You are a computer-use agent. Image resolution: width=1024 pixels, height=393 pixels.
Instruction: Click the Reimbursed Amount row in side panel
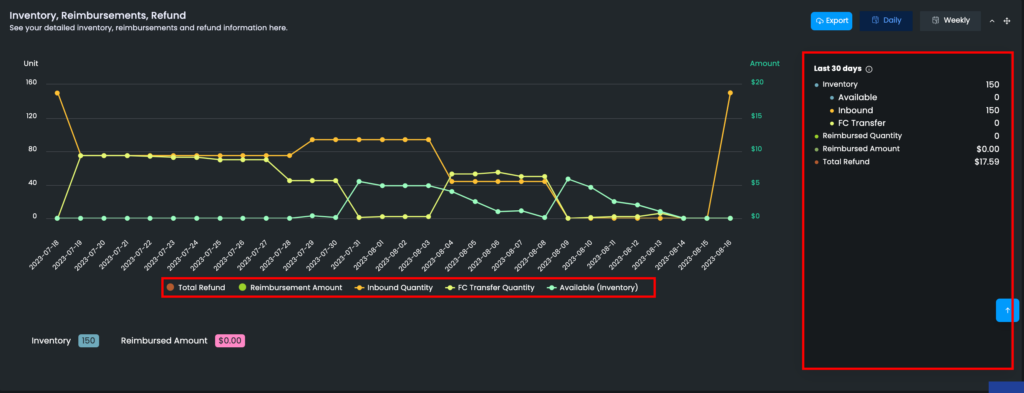tap(906, 149)
